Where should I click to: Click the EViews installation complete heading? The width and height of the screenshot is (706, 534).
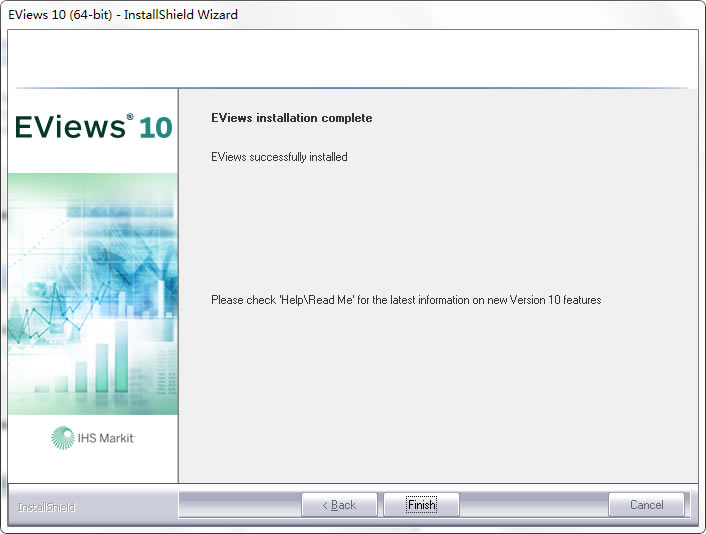pyautogui.click(x=292, y=118)
